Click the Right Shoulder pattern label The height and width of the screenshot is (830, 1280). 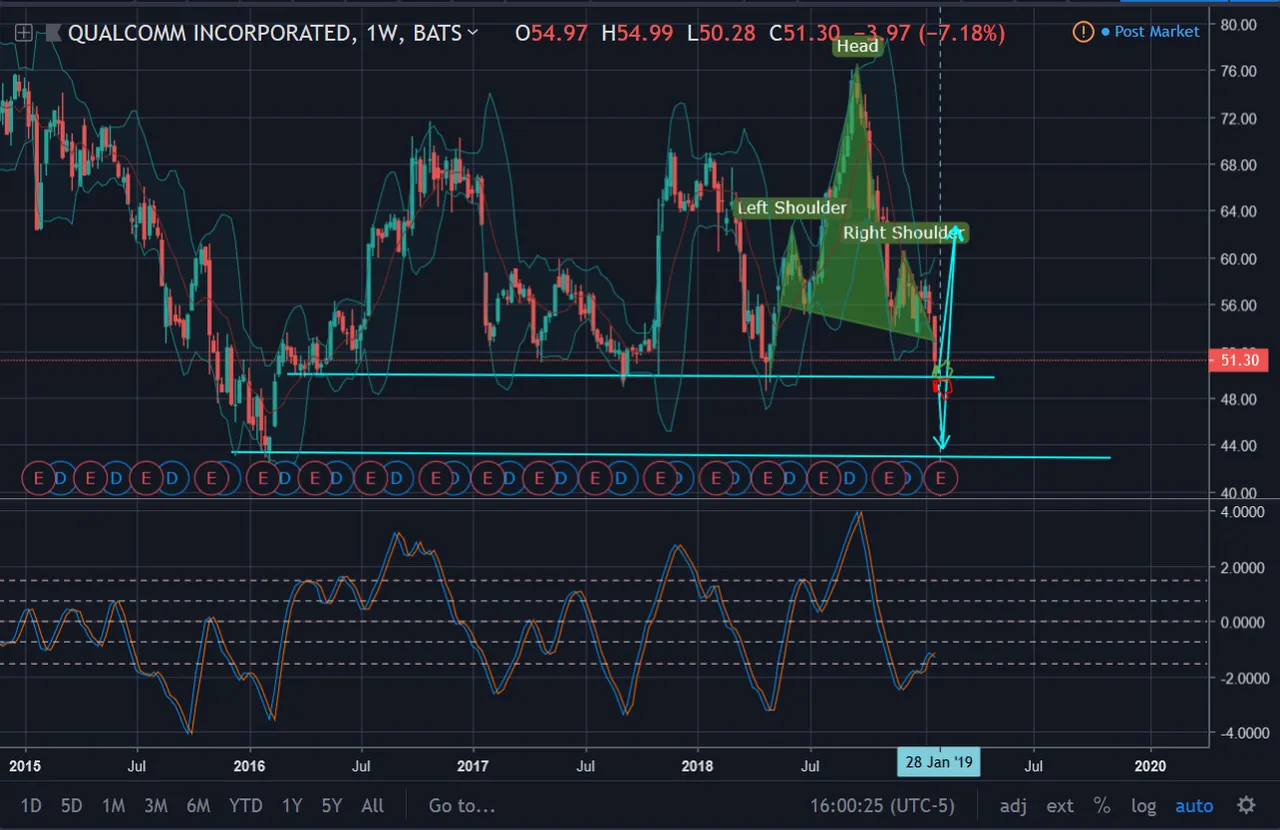[903, 233]
